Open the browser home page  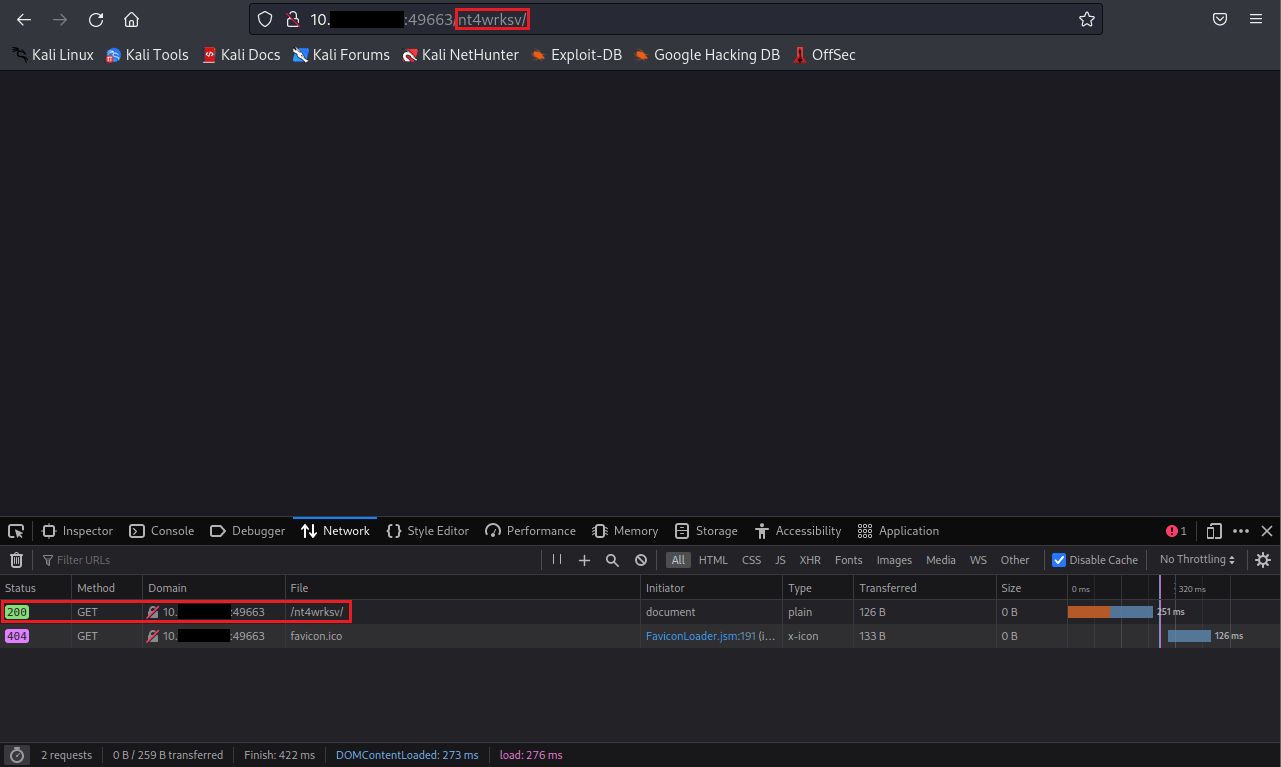[x=131, y=19]
